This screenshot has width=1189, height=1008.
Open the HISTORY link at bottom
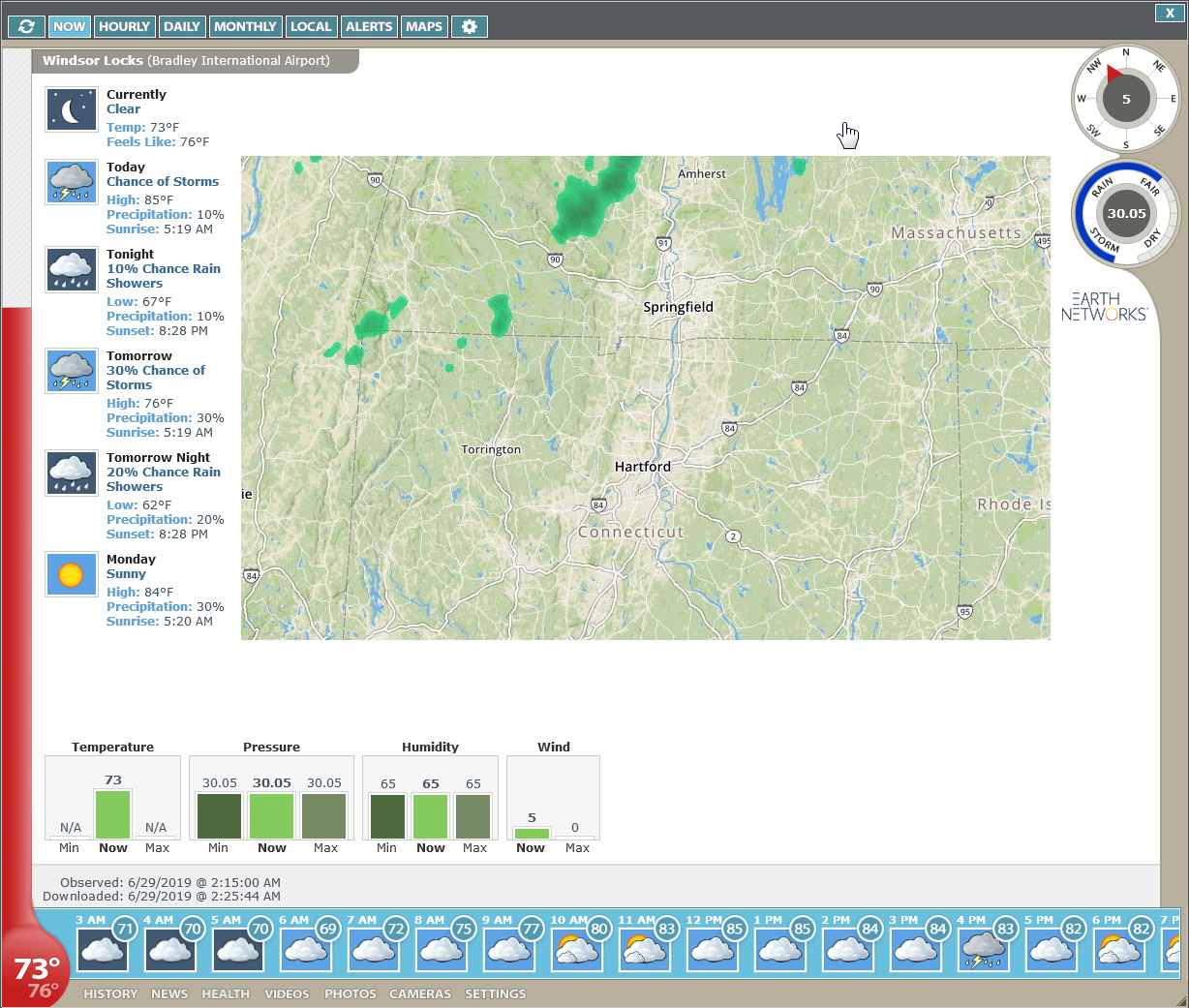click(x=110, y=993)
